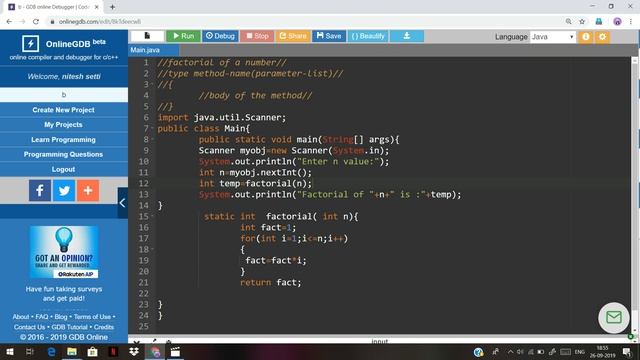Image resolution: width=640 pixels, height=360 pixels.
Task: Open the Windows Start menu
Action: [x=9, y=351]
